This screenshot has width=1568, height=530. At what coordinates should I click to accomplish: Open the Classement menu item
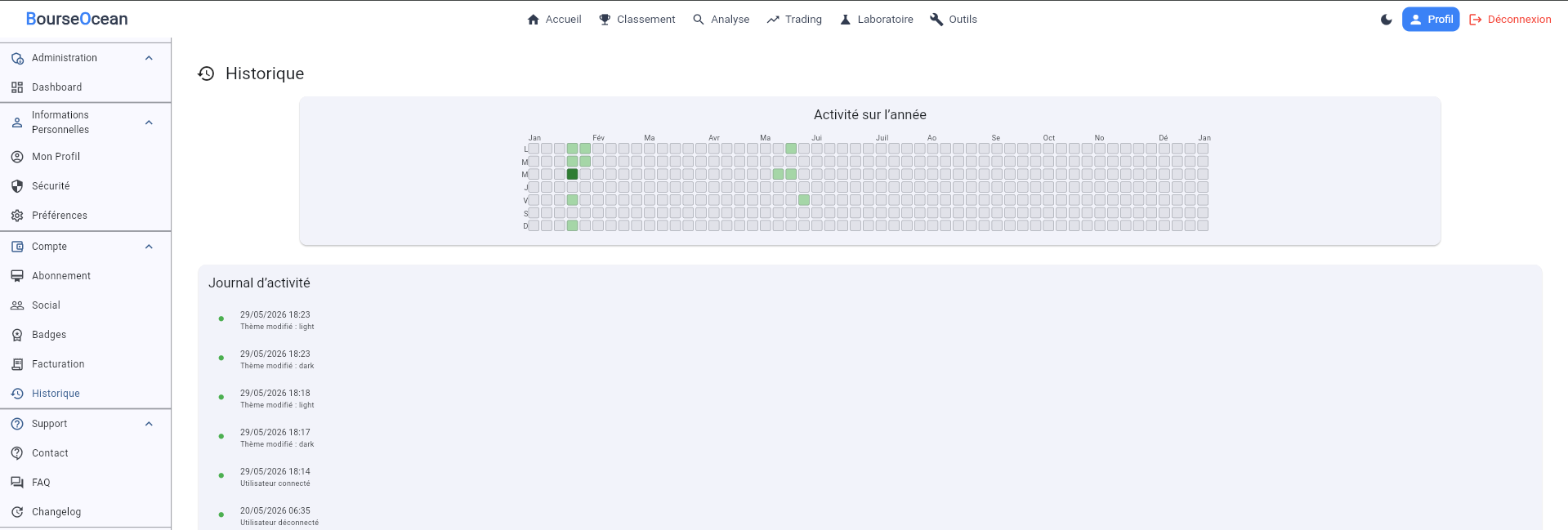click(637, 20)
